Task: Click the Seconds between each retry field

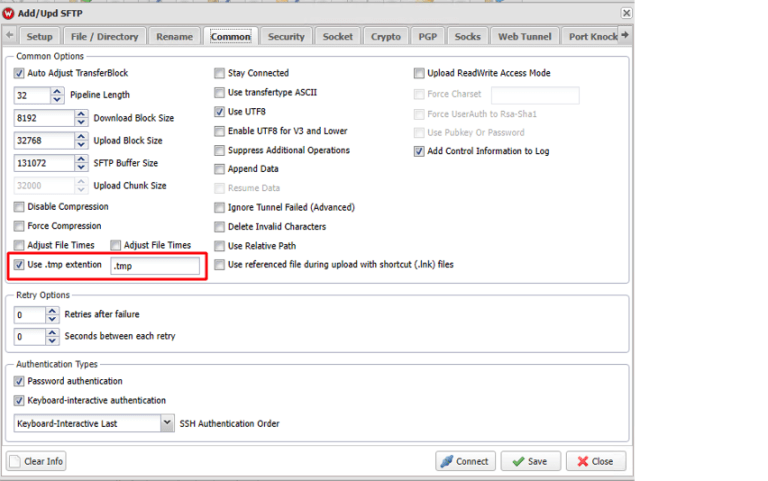Action: coord(29,337)
